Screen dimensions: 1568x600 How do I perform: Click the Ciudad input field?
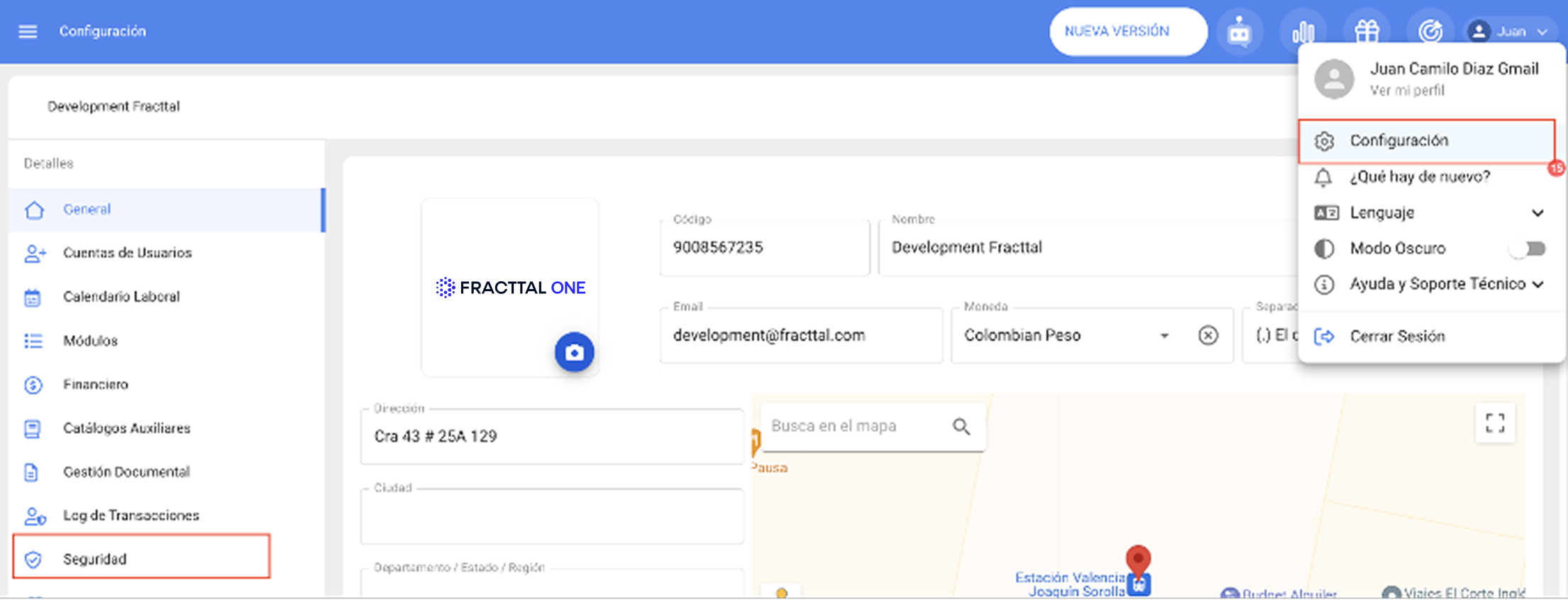tap(552, 516)
